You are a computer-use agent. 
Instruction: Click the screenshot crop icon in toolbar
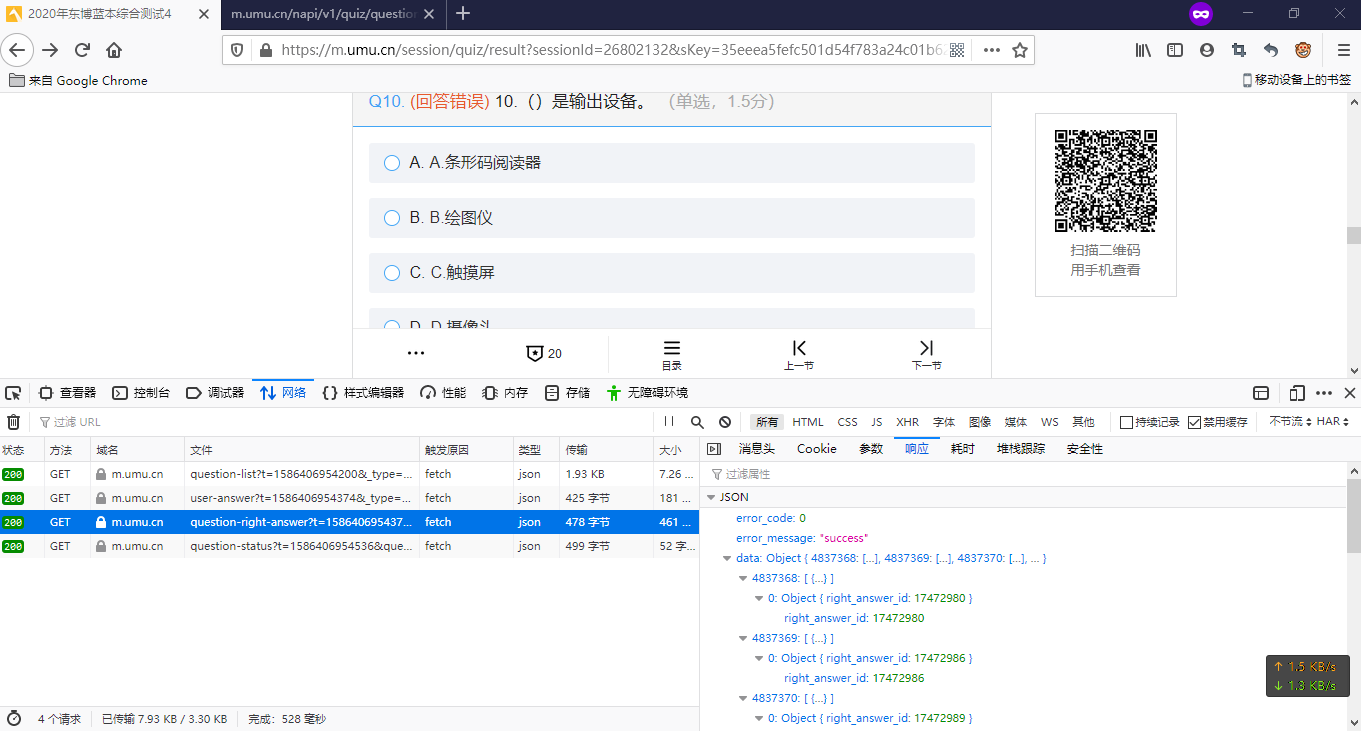coord(1239,50)
